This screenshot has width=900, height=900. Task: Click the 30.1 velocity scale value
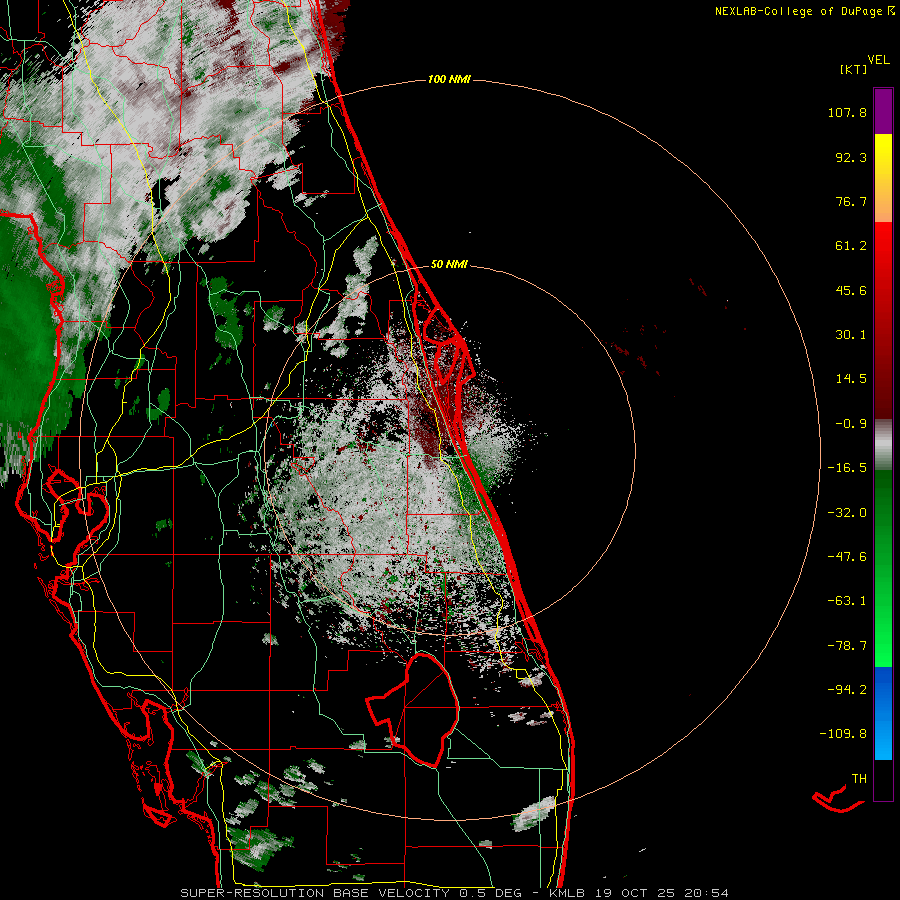tap(851, 335)
